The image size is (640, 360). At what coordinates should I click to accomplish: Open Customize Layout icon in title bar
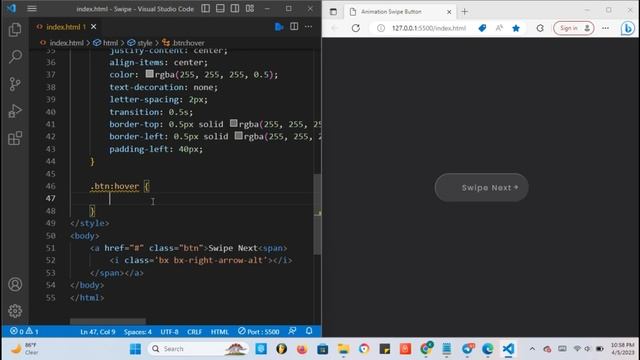tap(250, 9)
